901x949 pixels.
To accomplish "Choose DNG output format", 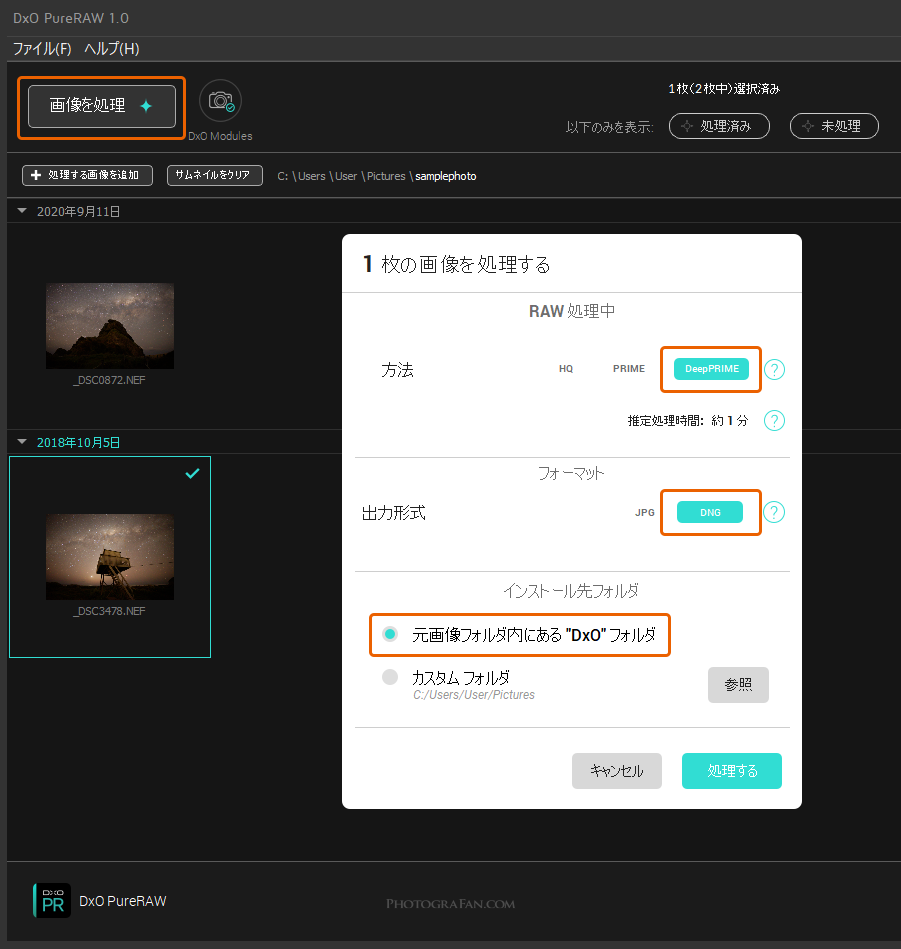I will (x=710, y=512).
